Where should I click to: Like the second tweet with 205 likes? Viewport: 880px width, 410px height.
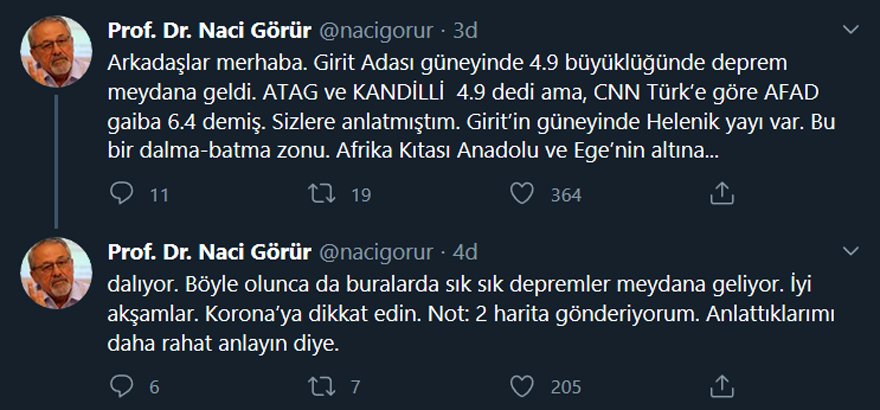tap(522, 385)
